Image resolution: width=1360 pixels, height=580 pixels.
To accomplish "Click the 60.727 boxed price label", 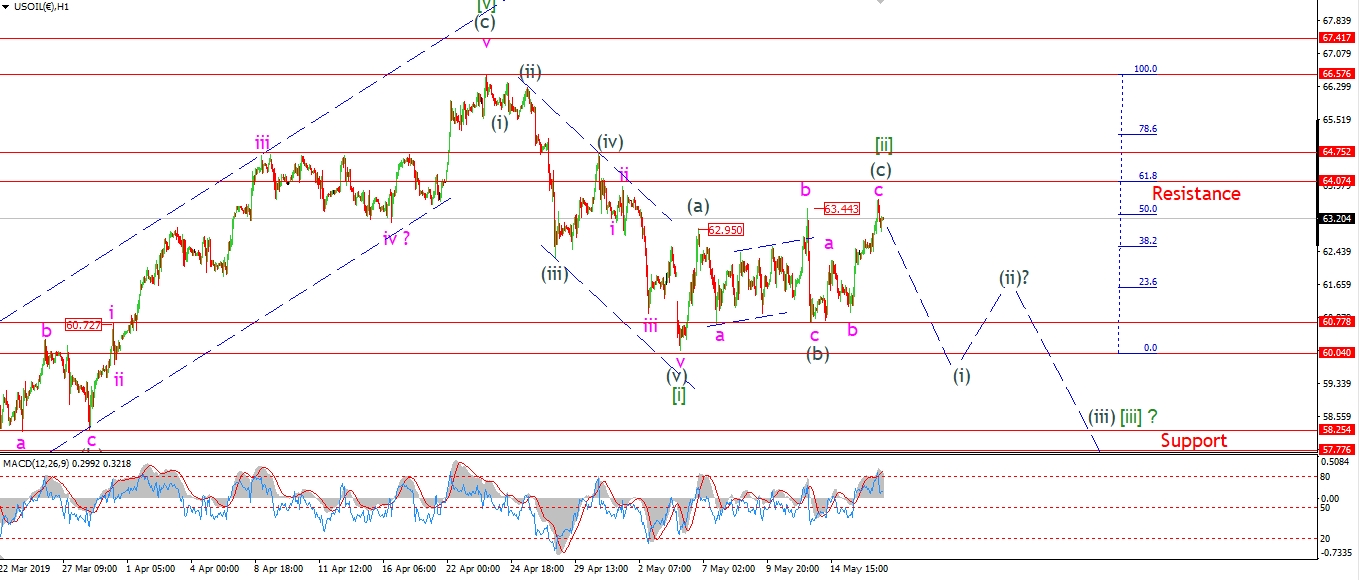I will pos(84,325).
